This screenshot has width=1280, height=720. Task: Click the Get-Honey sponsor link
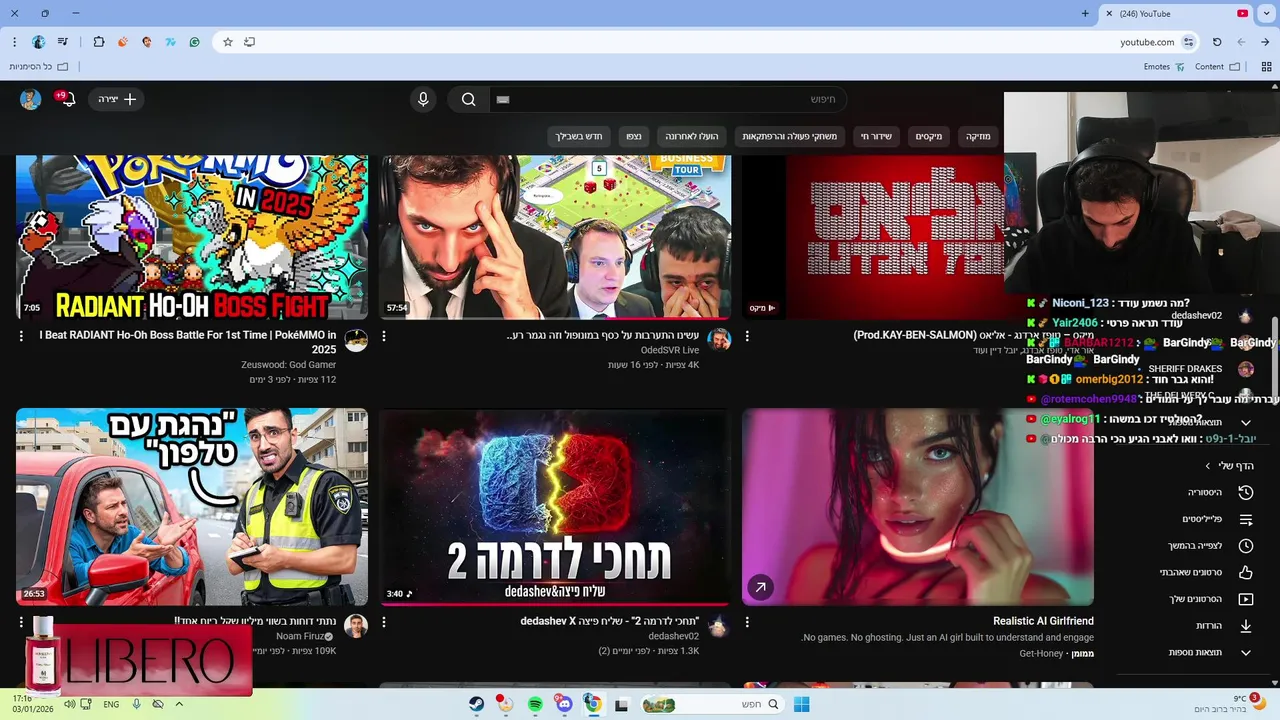click(1041, 653)
